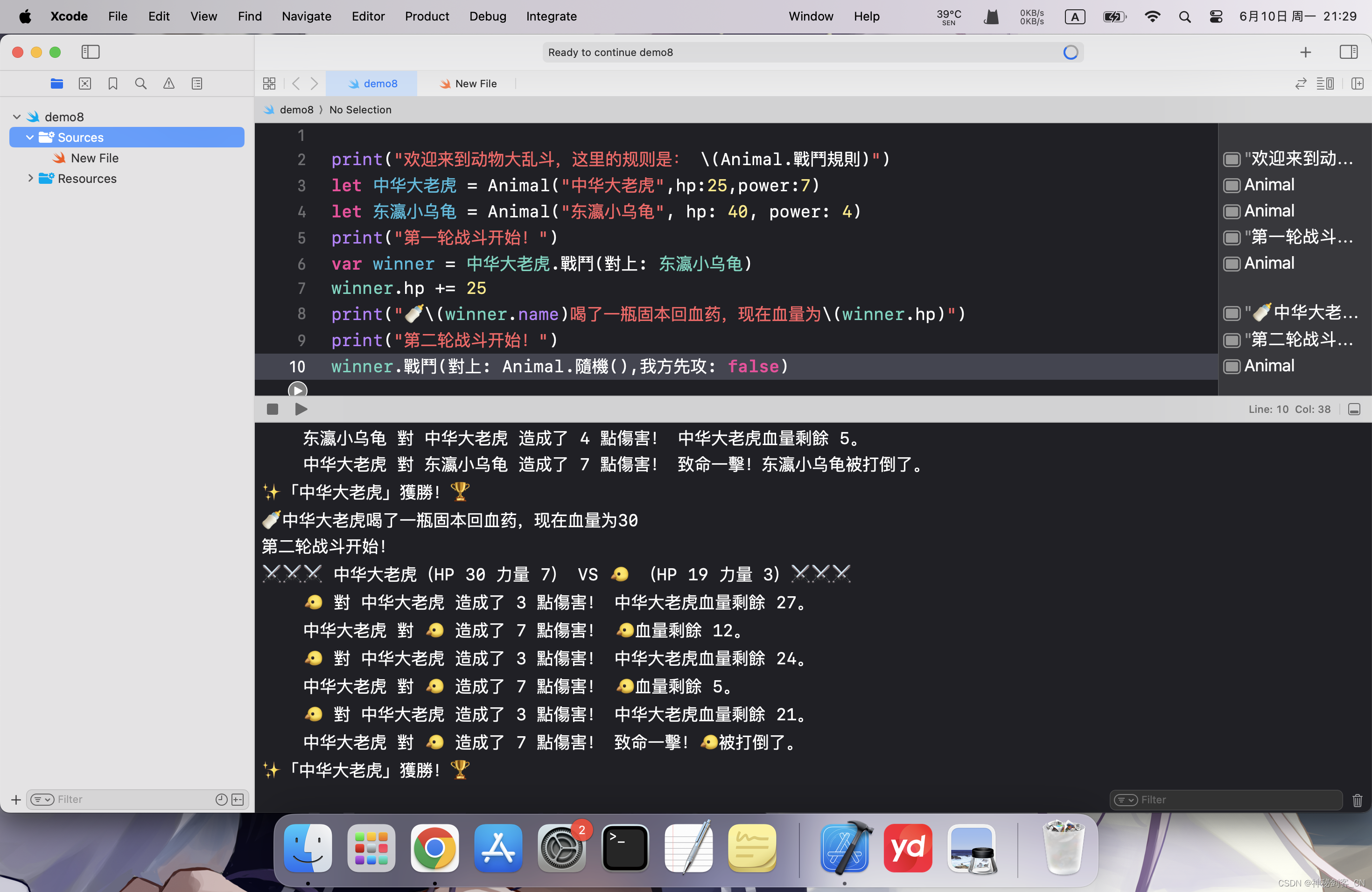
Task: Click the run-to-line play button below line 10
Action: pyautogui.click(x=297, y=390)
